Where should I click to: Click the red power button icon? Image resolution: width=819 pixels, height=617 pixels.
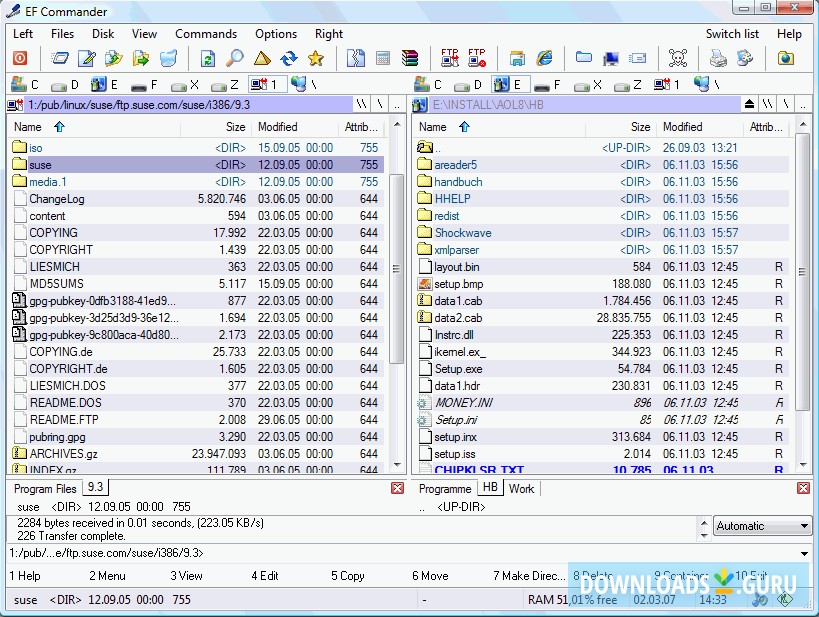pos(20,59)
